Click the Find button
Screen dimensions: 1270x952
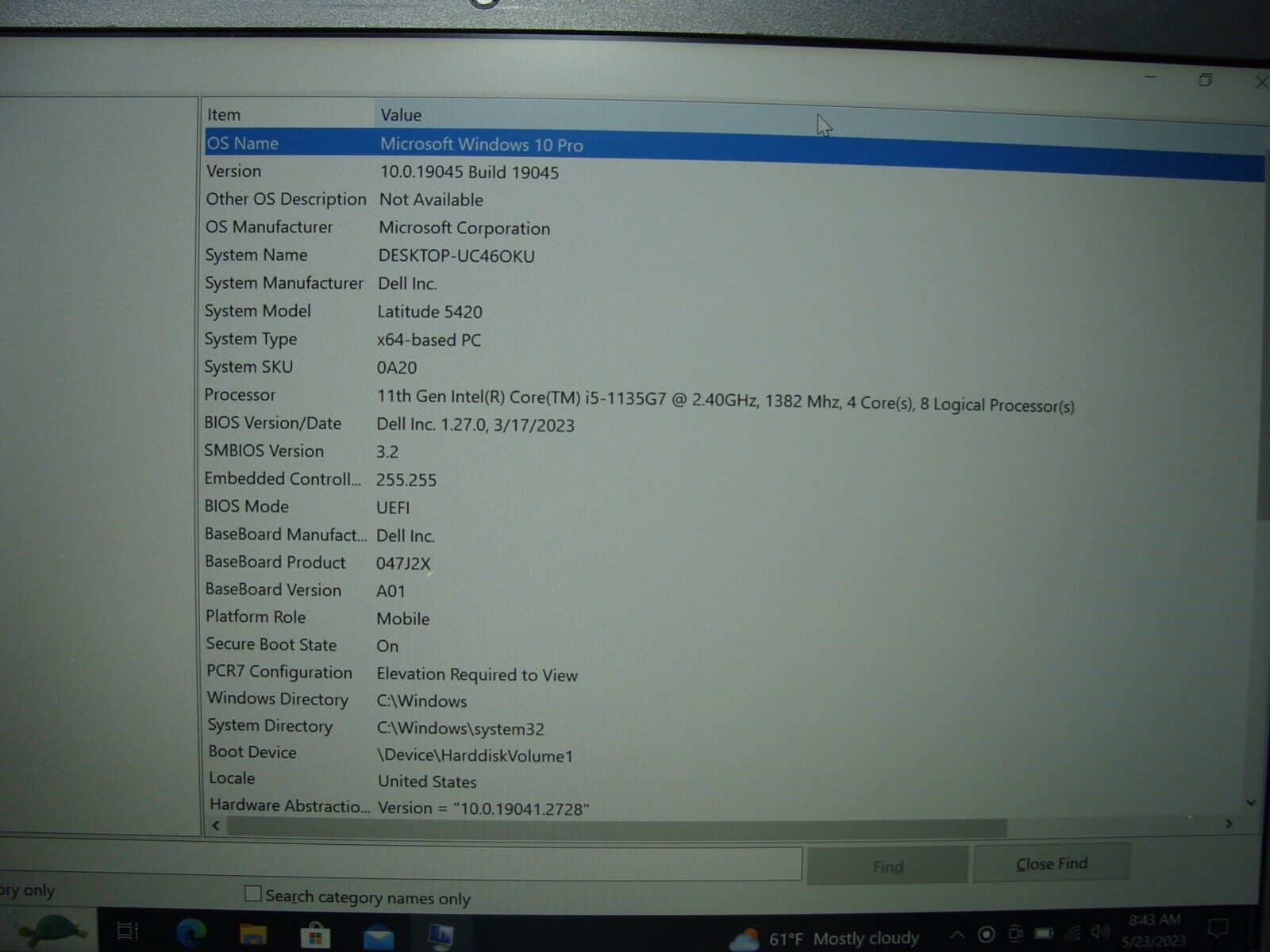click(887, 866)
